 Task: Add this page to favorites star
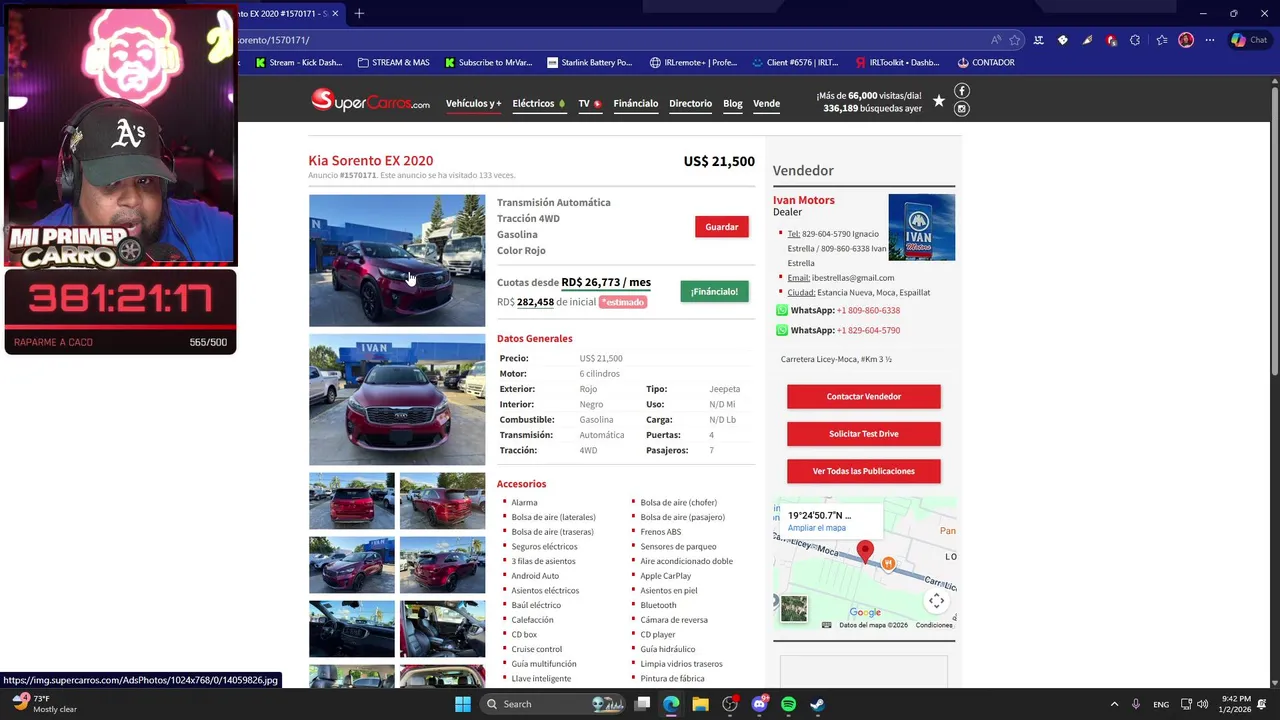(x=1015, y=40)
